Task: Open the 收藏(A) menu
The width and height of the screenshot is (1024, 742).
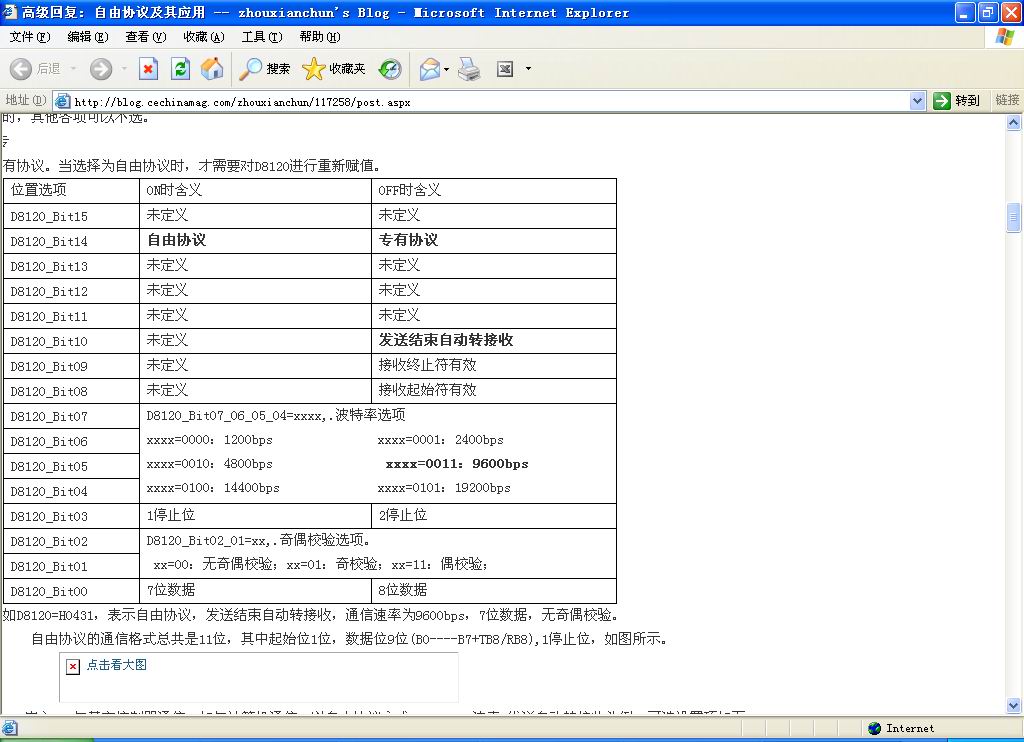Action: (203, 37)
